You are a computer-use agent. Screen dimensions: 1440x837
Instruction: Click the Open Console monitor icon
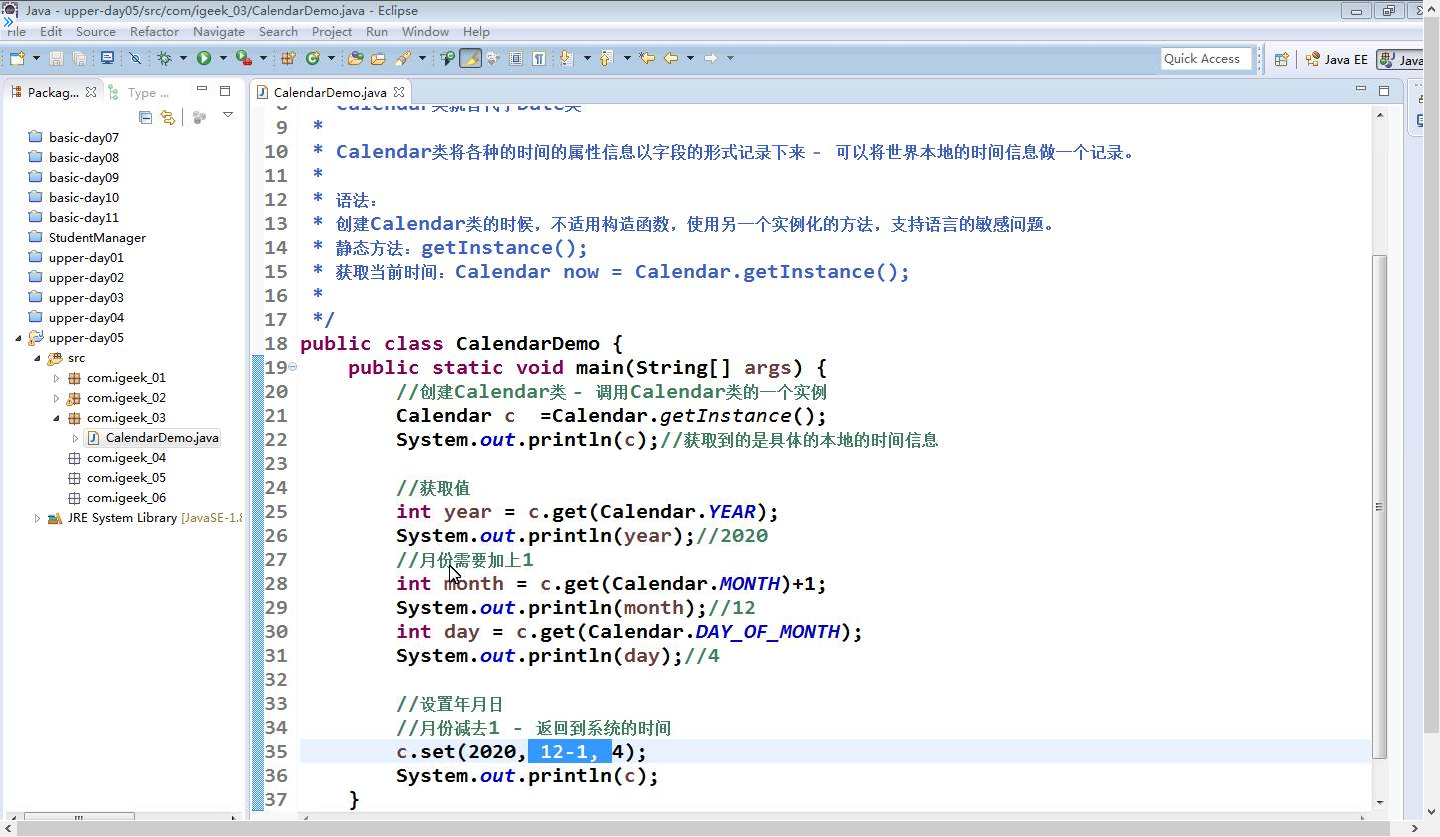[x=107, y=59]
